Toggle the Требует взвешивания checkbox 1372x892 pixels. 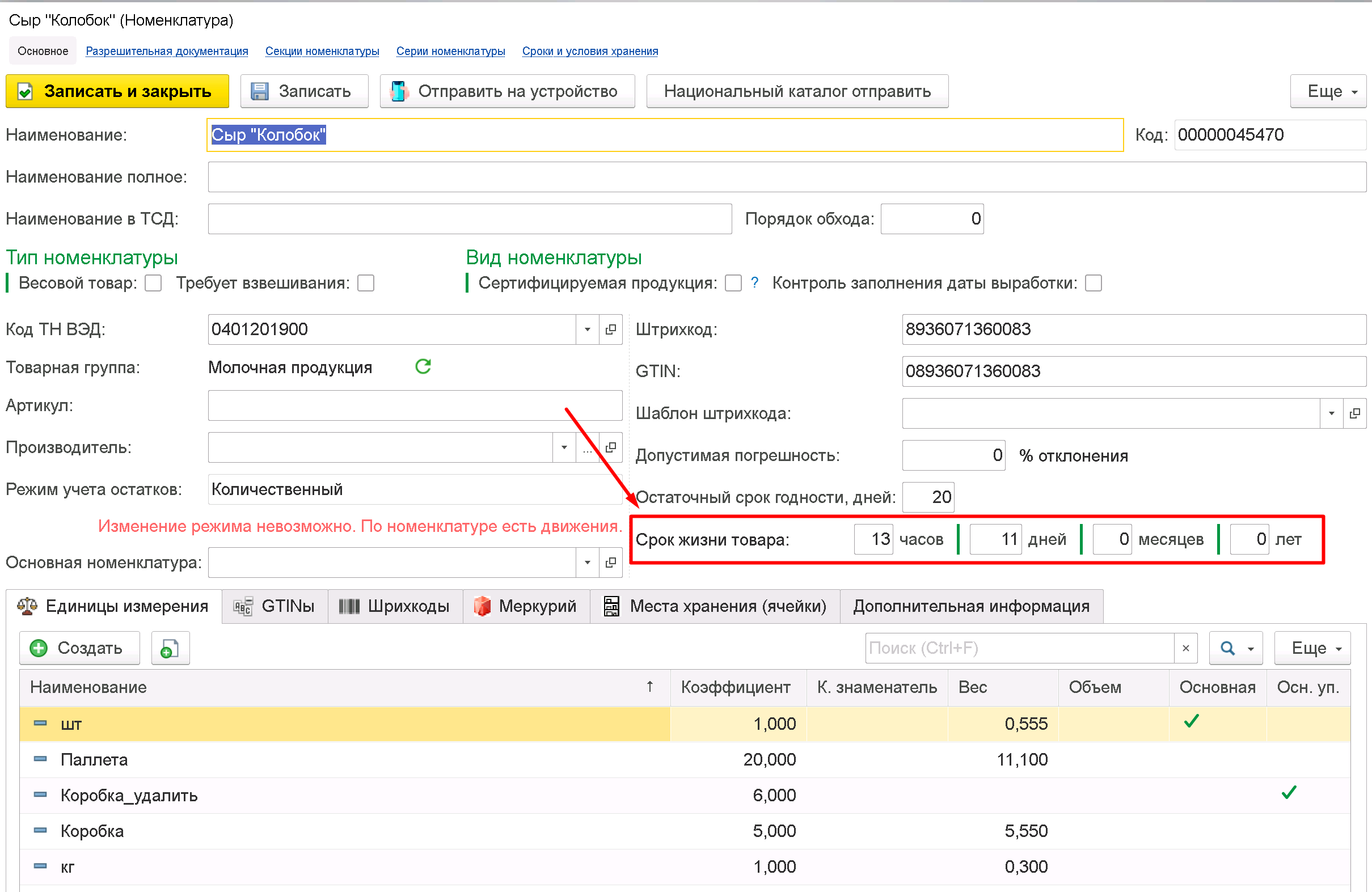pos(365,283)
